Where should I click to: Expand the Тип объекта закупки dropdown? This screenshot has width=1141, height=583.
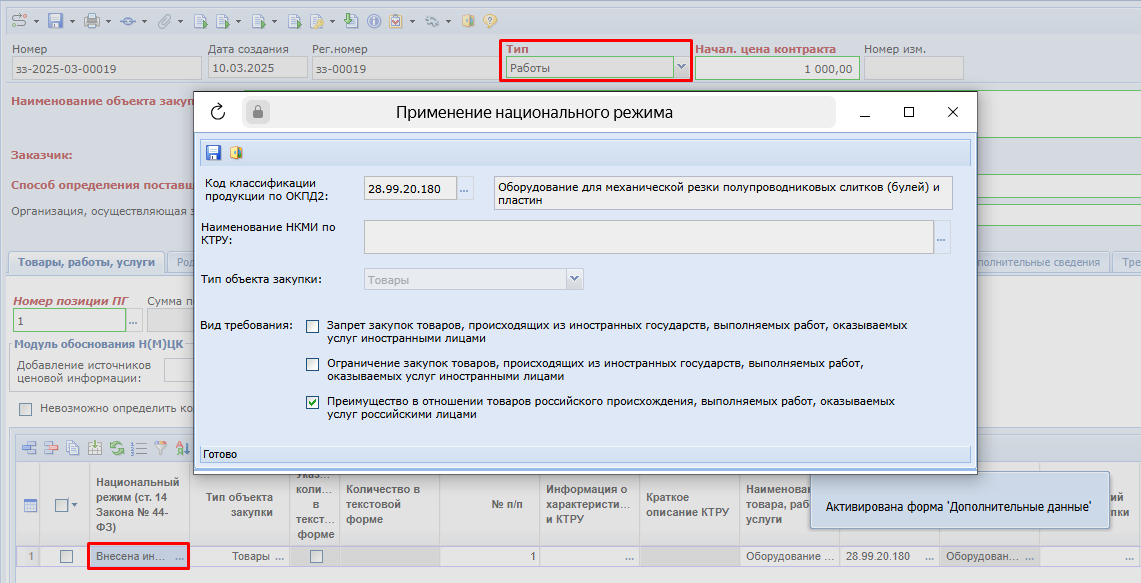pyautogui.click(x=575, y=277)
